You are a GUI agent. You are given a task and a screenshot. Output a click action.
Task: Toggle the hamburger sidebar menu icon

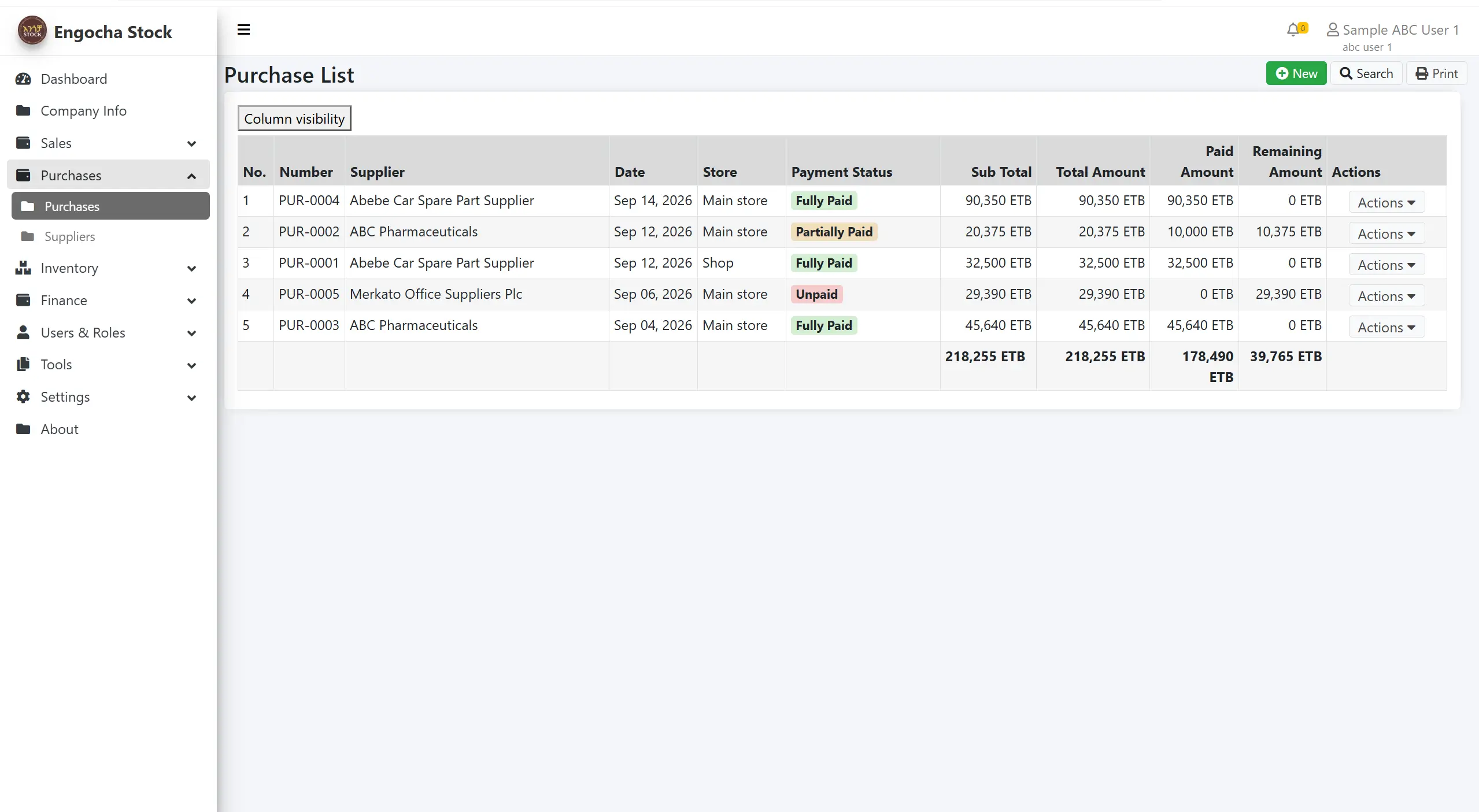pos(243,29)
